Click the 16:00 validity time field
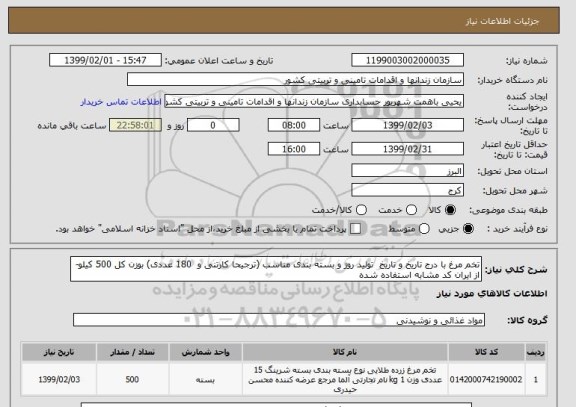 [x=294, y=149]
